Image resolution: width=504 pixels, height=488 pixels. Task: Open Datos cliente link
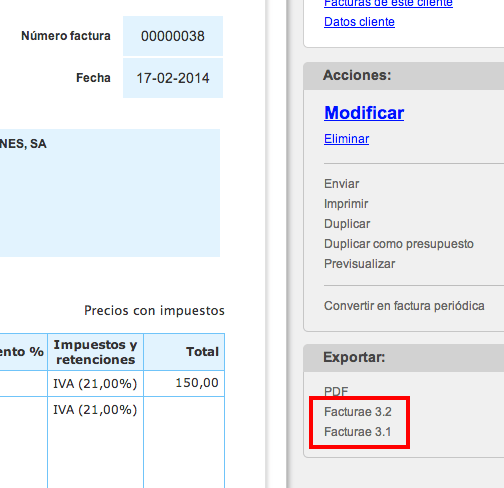359,22
